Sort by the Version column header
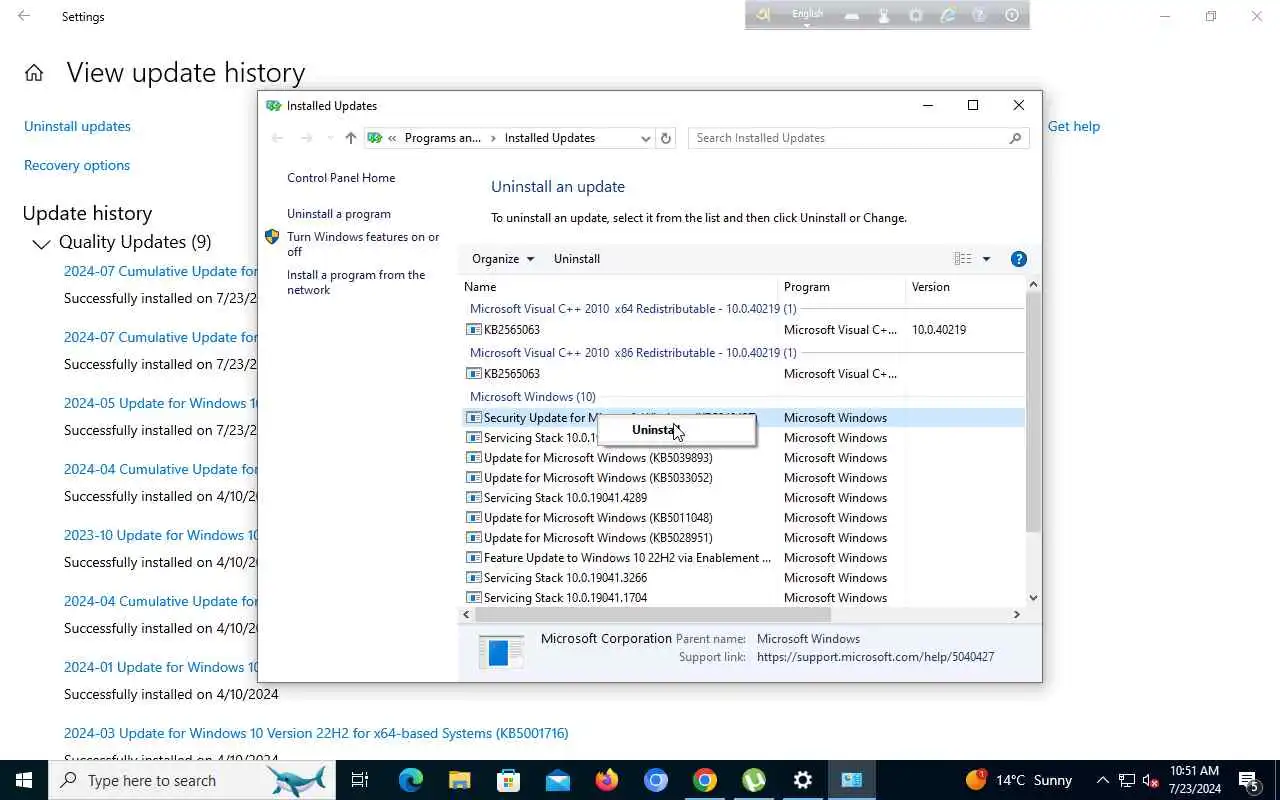The height and width of the screenshot is (800, 1280). pyautogui.click(x=966, y=287)
